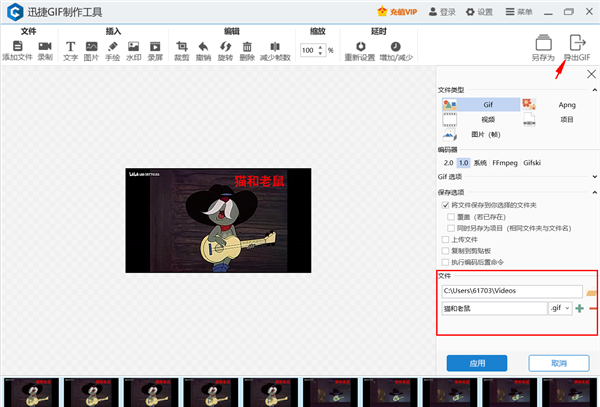Close the export side panel
This screenshot has width=600, height=407.
[591, 74]
